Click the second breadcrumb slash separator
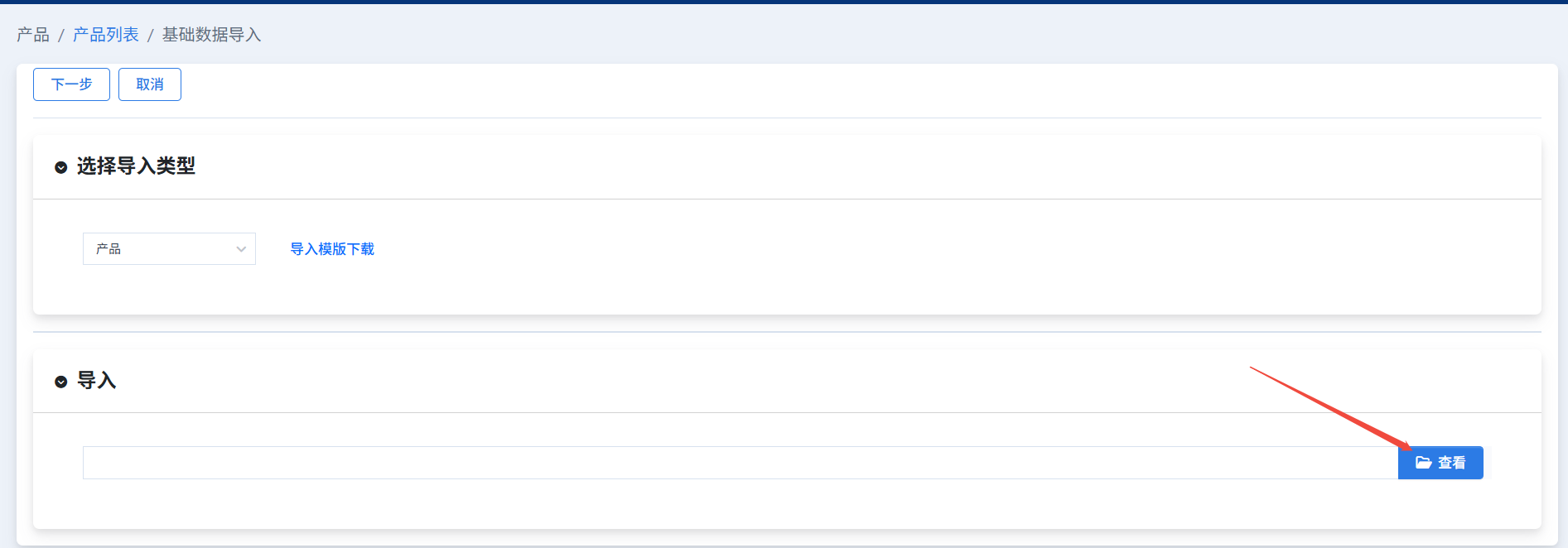Image resolution: width=1568 pixels, height=548 pixels. click(x=150, y=36)
